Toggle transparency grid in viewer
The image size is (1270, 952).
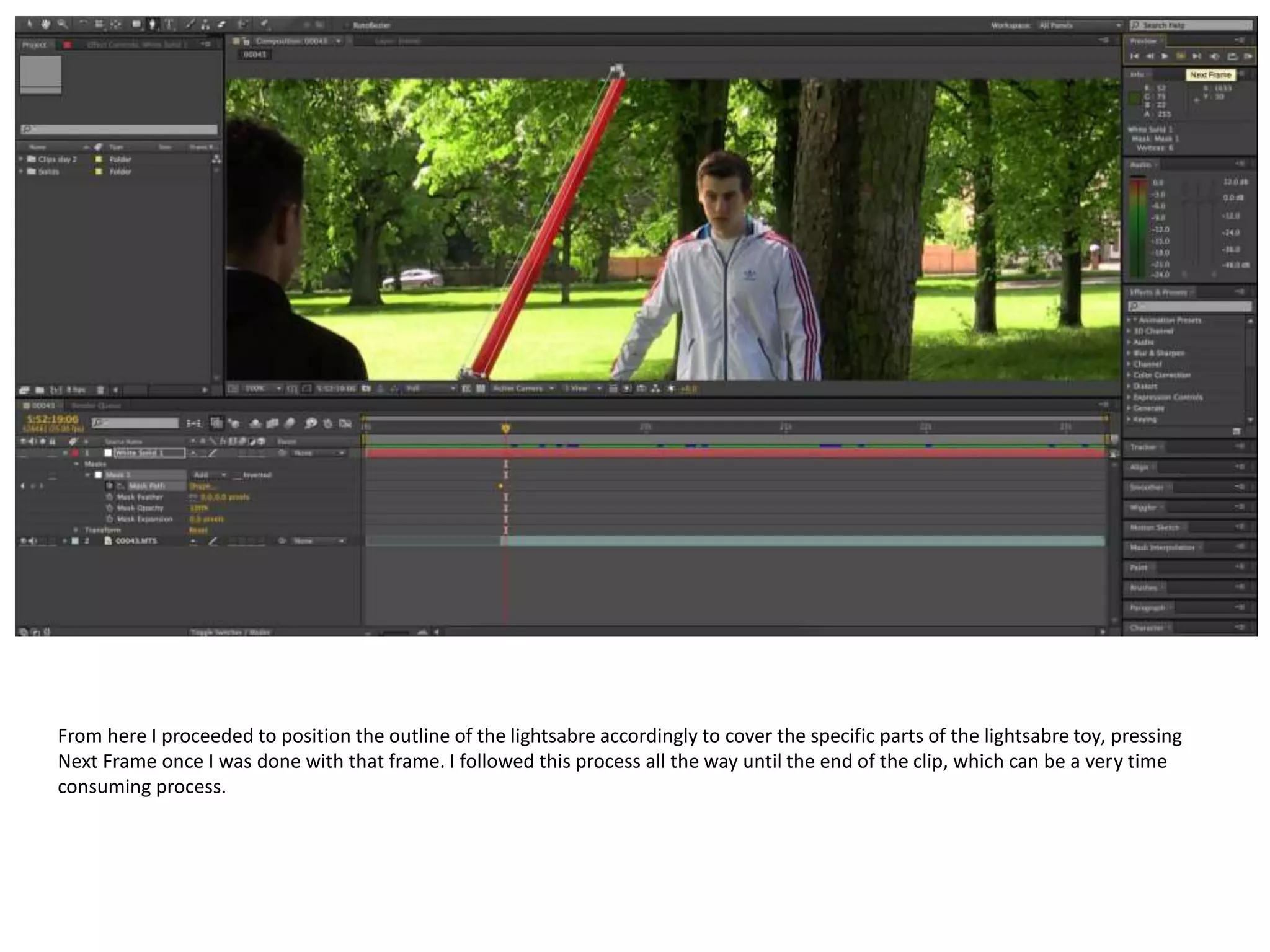480,389
